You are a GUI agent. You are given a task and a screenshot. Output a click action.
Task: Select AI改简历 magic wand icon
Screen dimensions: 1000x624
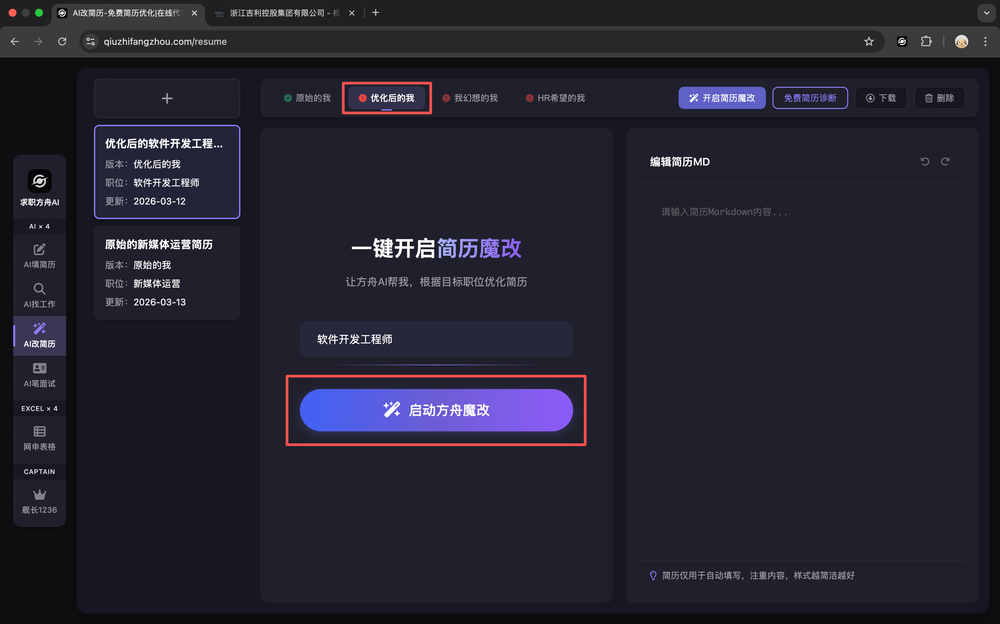[40, 329]
